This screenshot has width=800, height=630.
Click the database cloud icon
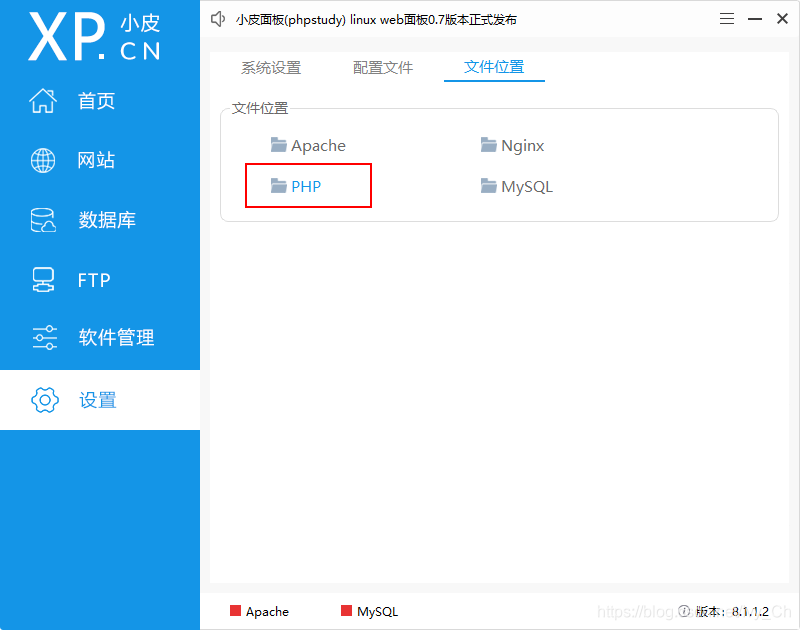point(43,220)
